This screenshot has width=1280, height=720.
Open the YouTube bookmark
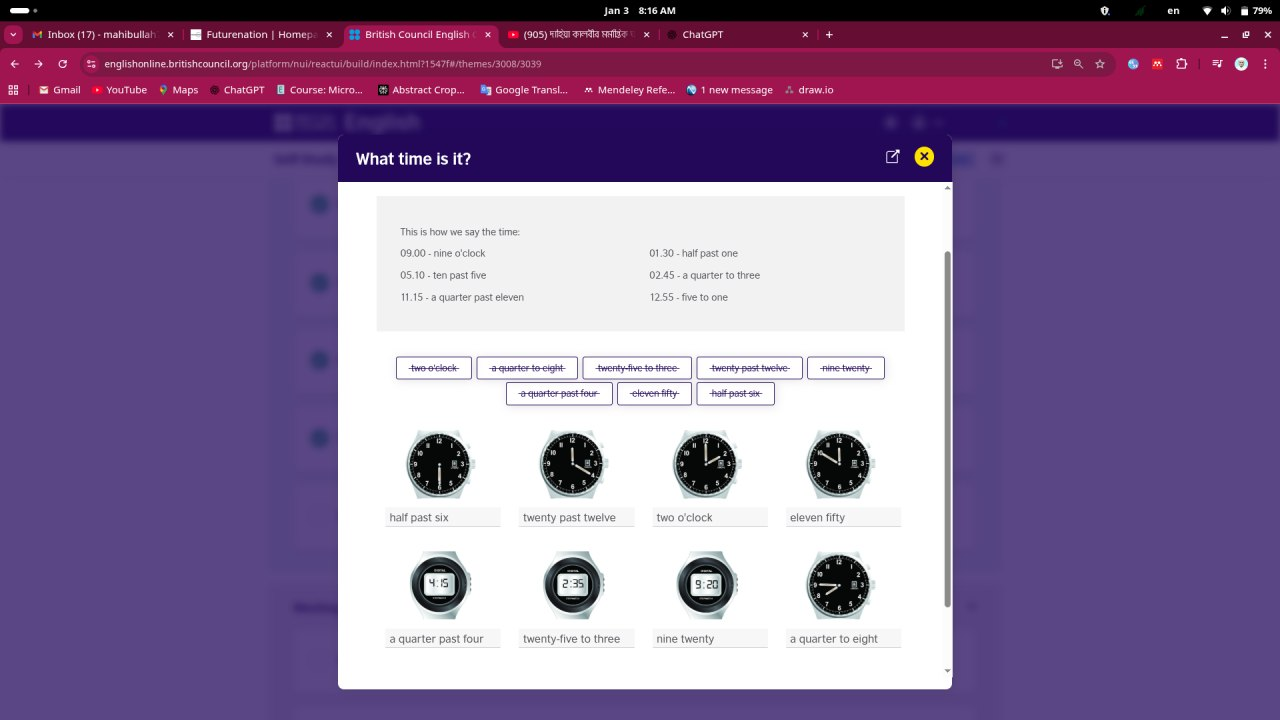(x=119, y=90)
